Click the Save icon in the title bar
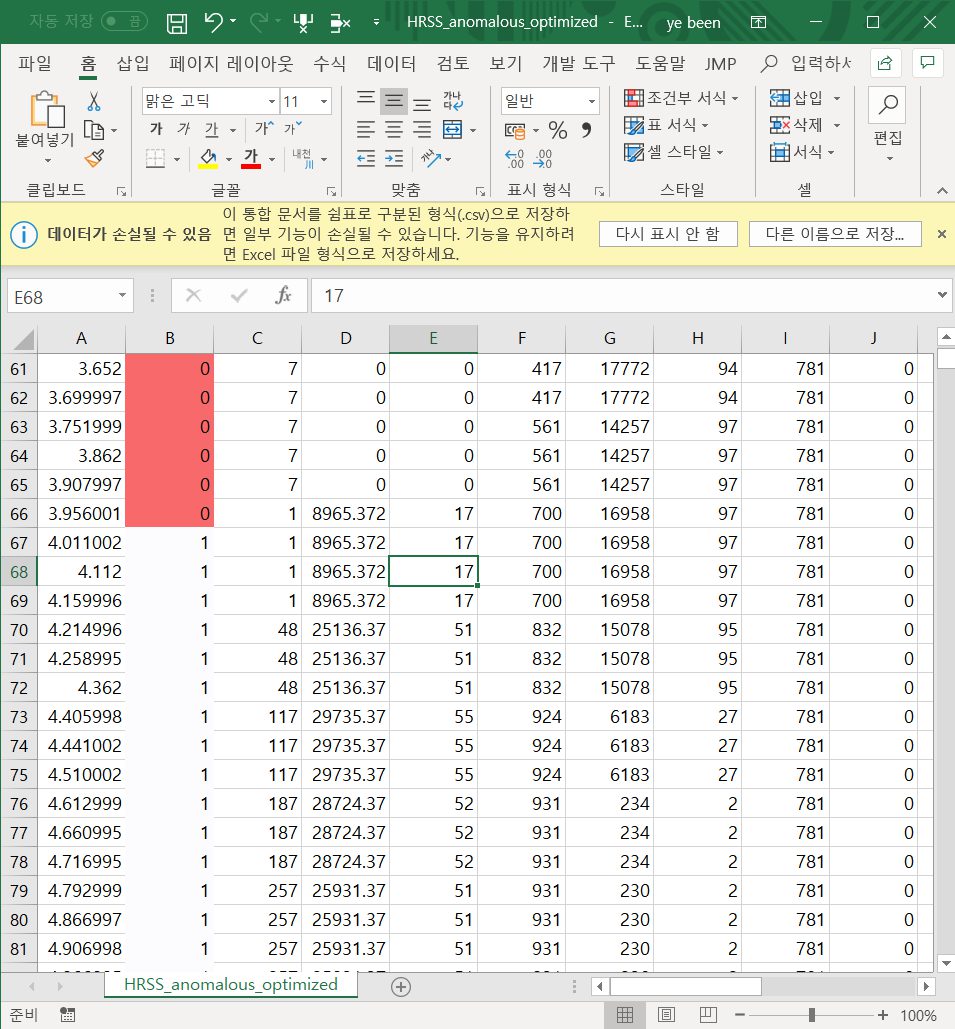 tap(177, 23)
